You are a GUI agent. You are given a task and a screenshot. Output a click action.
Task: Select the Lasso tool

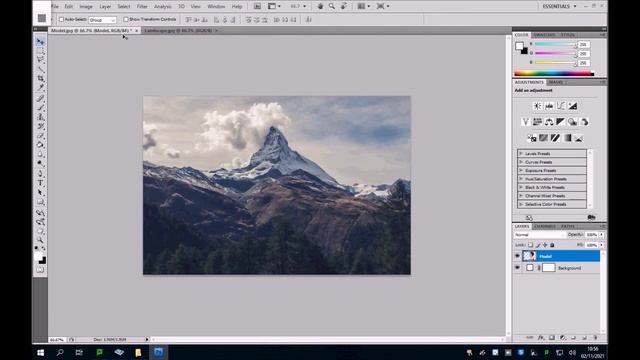(40, 60)
